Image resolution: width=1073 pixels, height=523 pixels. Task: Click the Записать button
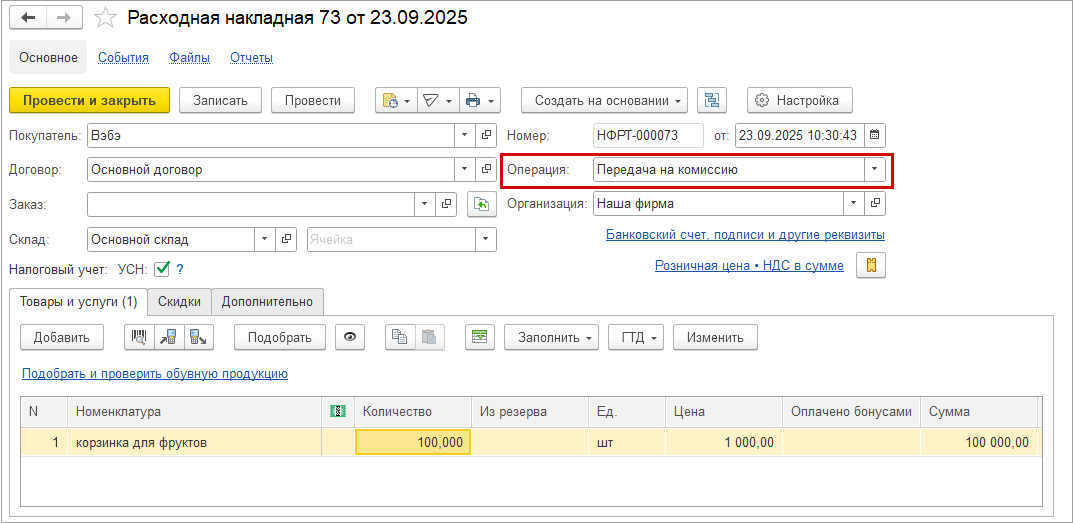pos(219,101)
